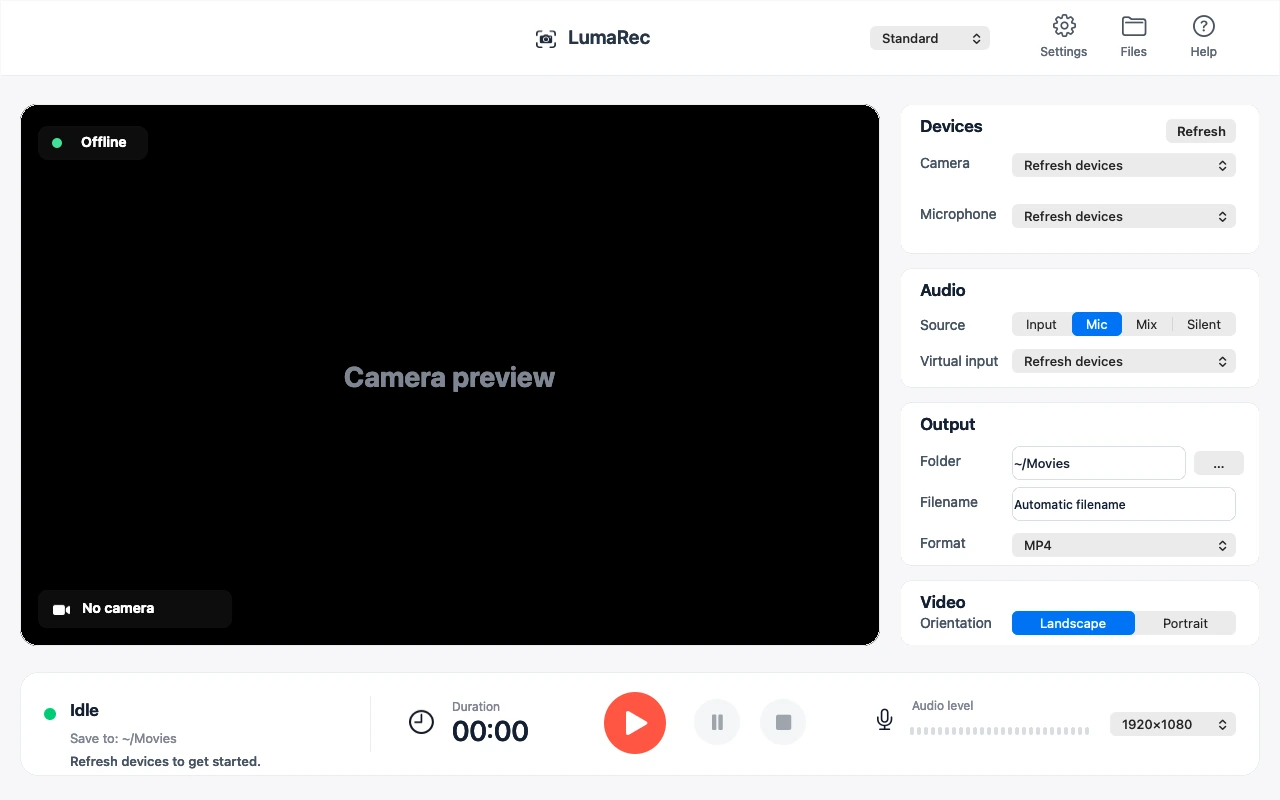
Task: Open the Files folder icon
Action: [1134, 26]
